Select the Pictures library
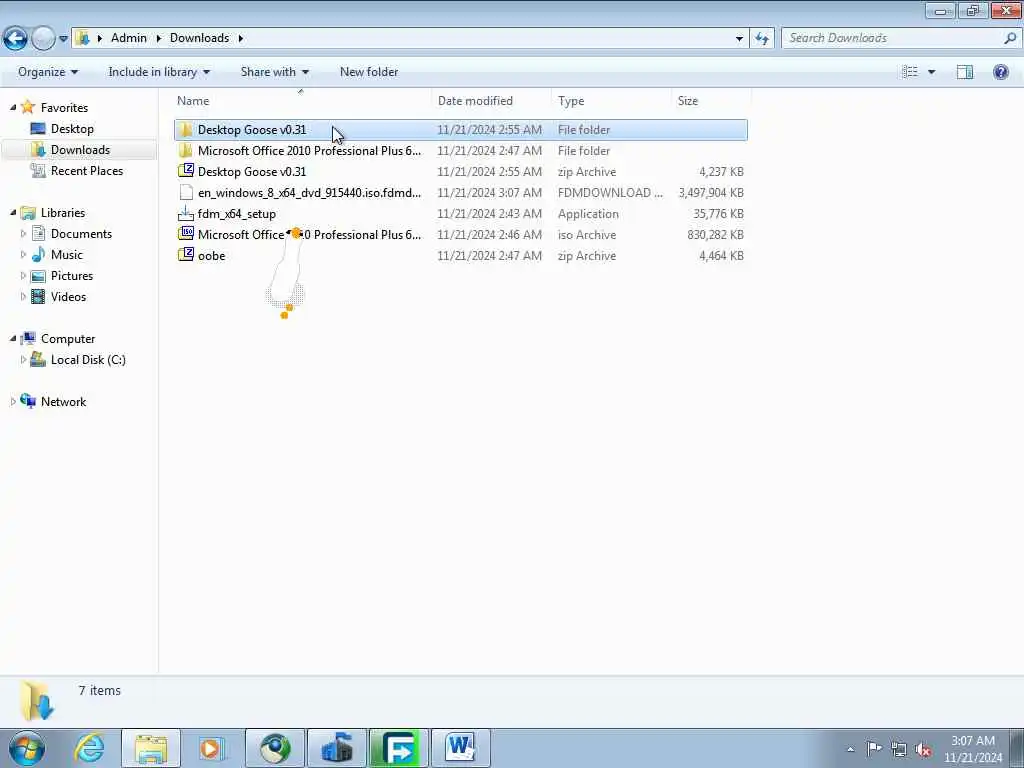This screenshot has width=1024, height=768. (71, 276)
